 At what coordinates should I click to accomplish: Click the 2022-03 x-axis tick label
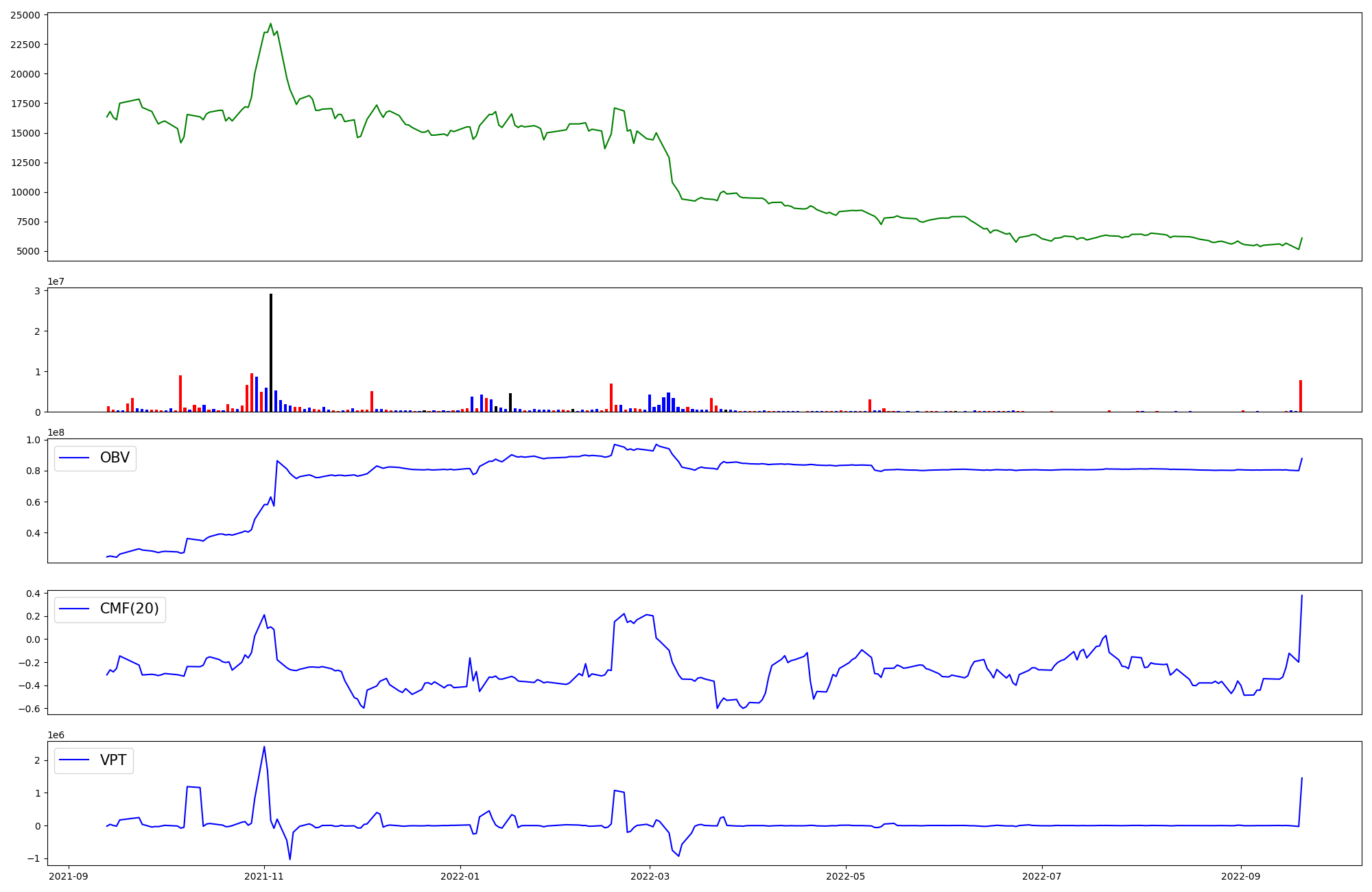click(x=650, y=876)
